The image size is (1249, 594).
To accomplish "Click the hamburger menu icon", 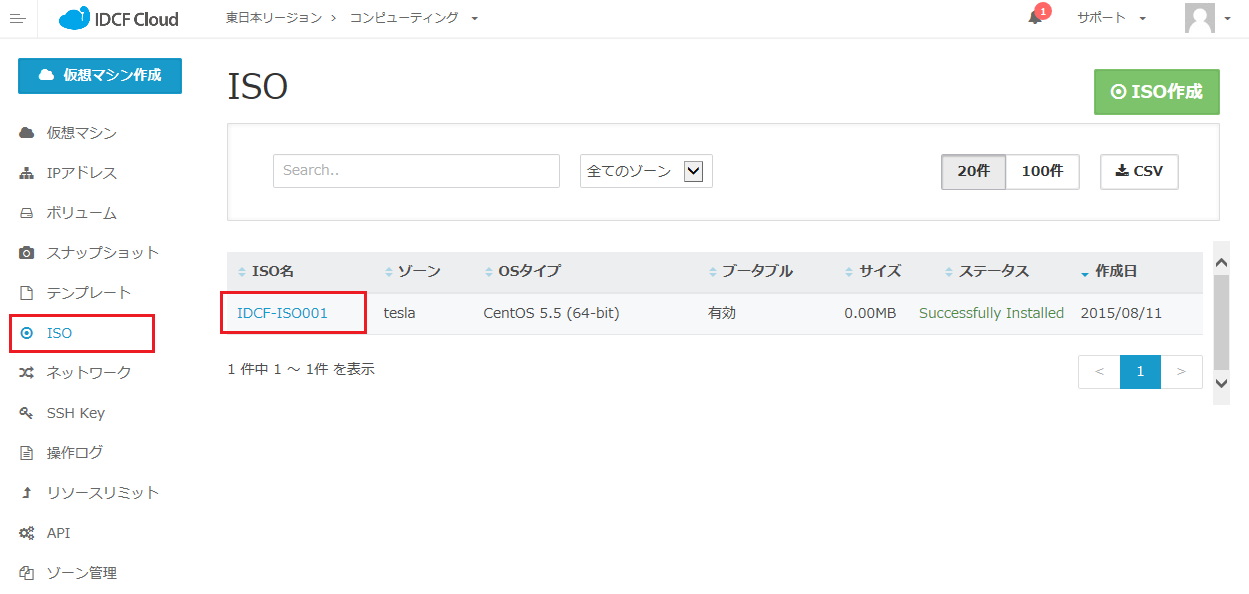I will coord(17,19).
